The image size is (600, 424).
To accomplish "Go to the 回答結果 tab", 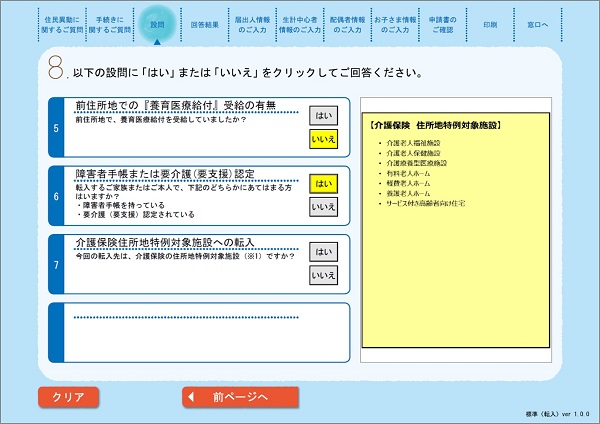I will (204, 24).
